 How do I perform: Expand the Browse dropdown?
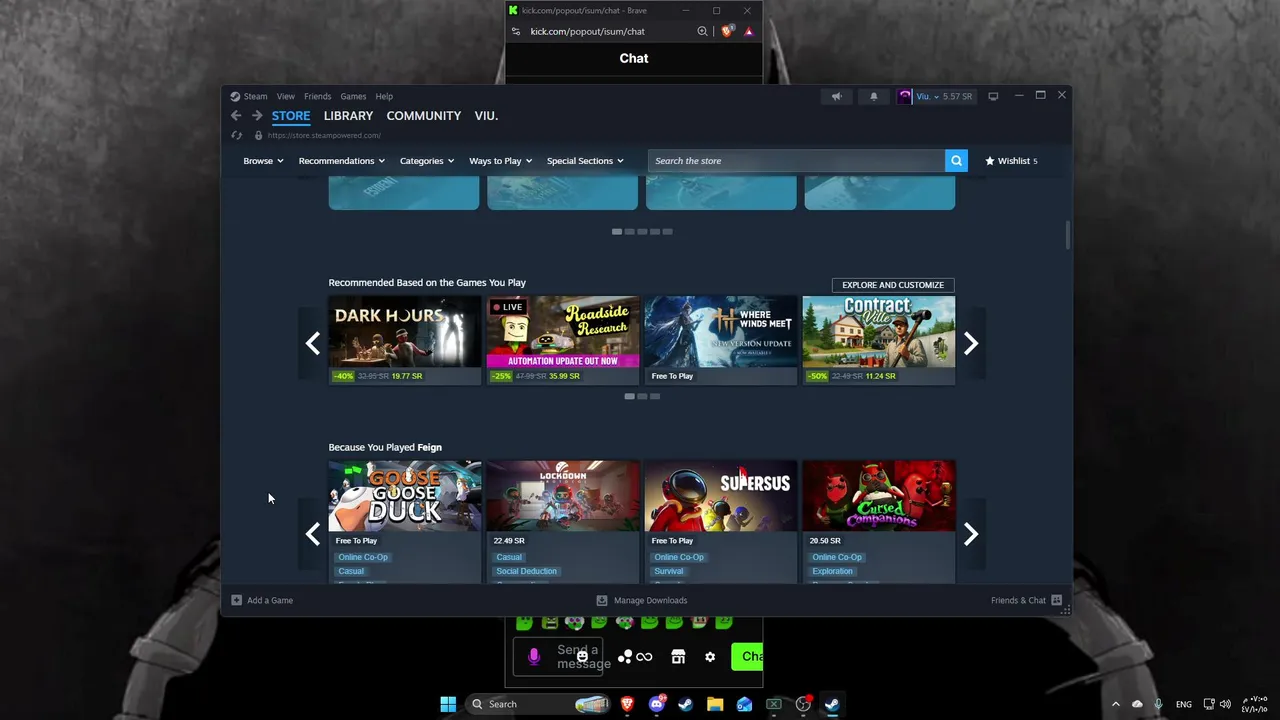(x=263, y=161)
